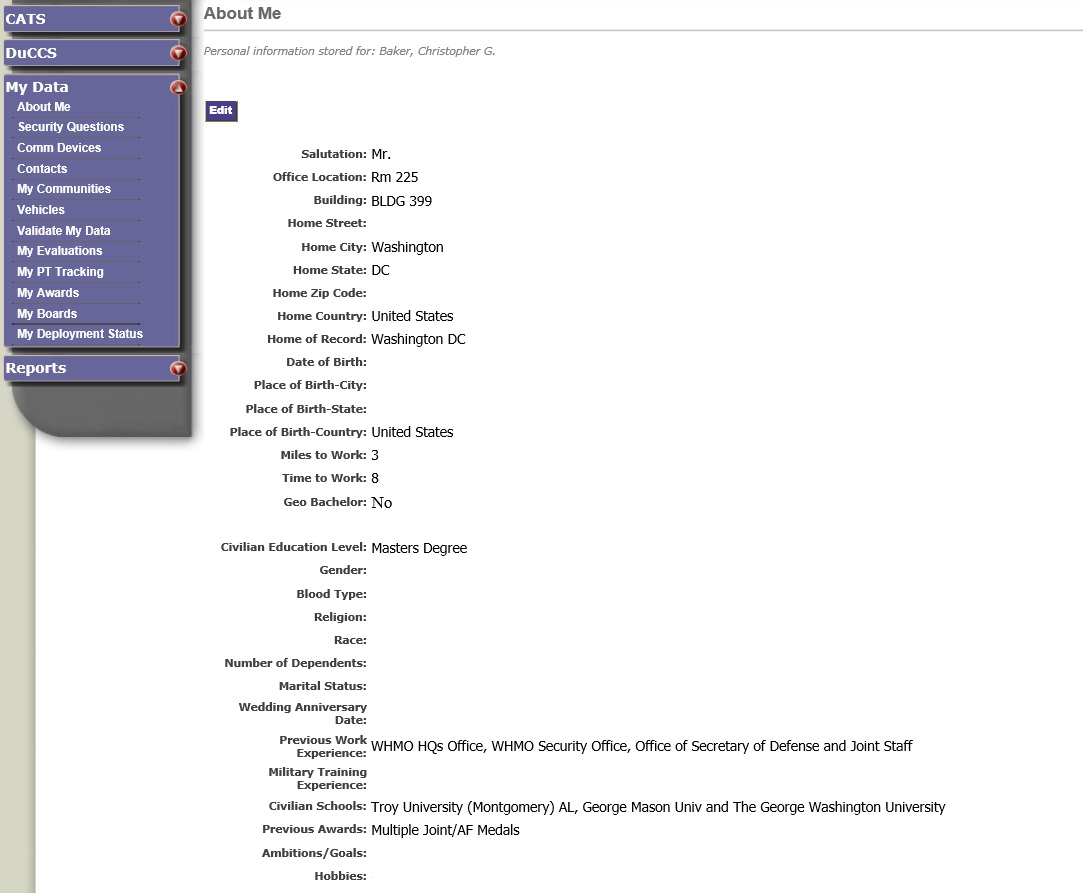Expand the CATS section arrow icon
This screenshot has width=1083, height=893.
pos(178,19)
